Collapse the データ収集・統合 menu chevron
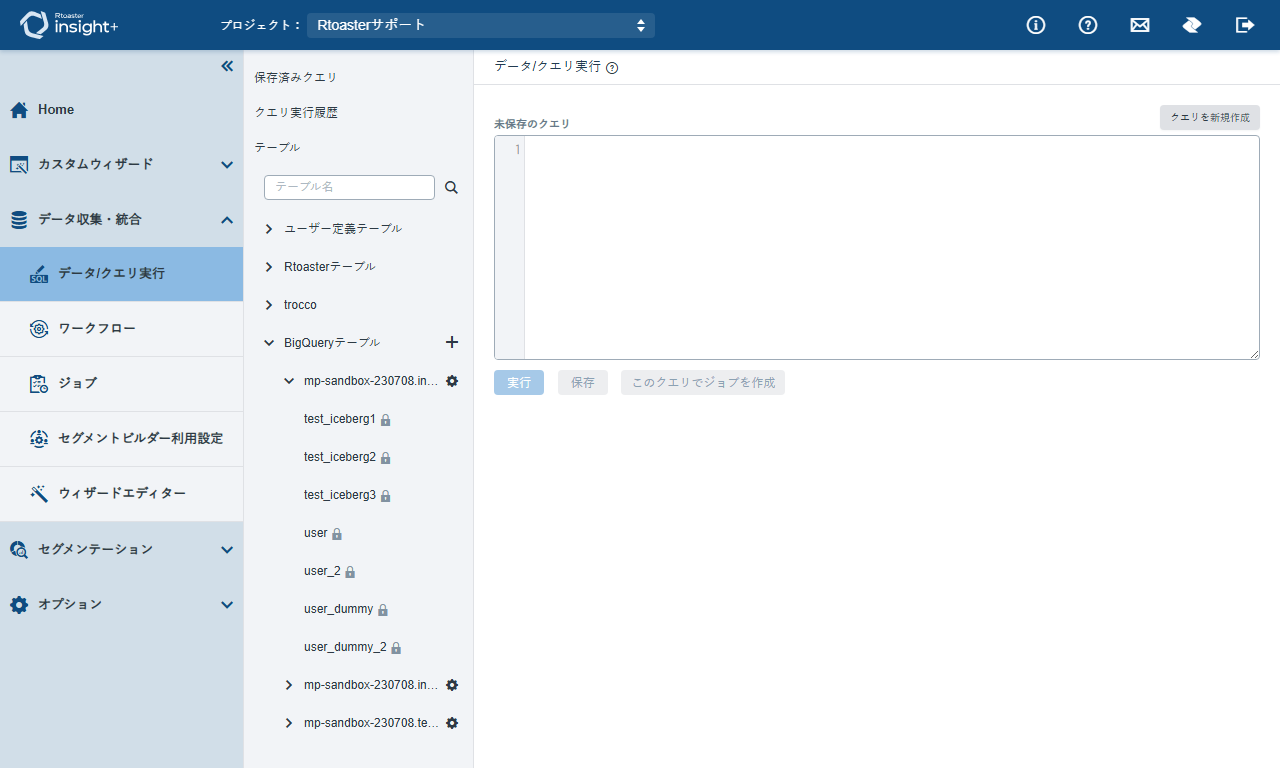Image resolution: width=1280 pixels, height=768 pixels. 227,219
